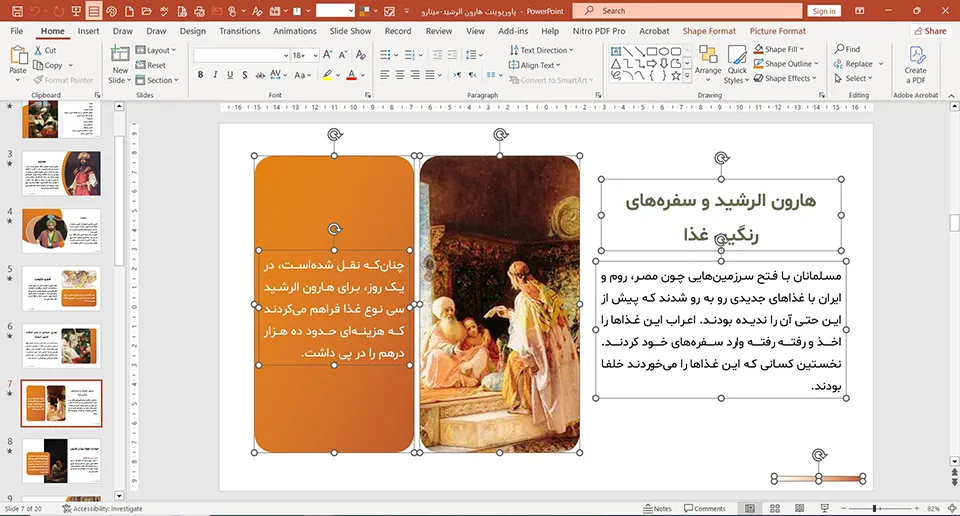Open the Arrange menu
Screen dimensions: 960x516
click(x=708, y=61)
